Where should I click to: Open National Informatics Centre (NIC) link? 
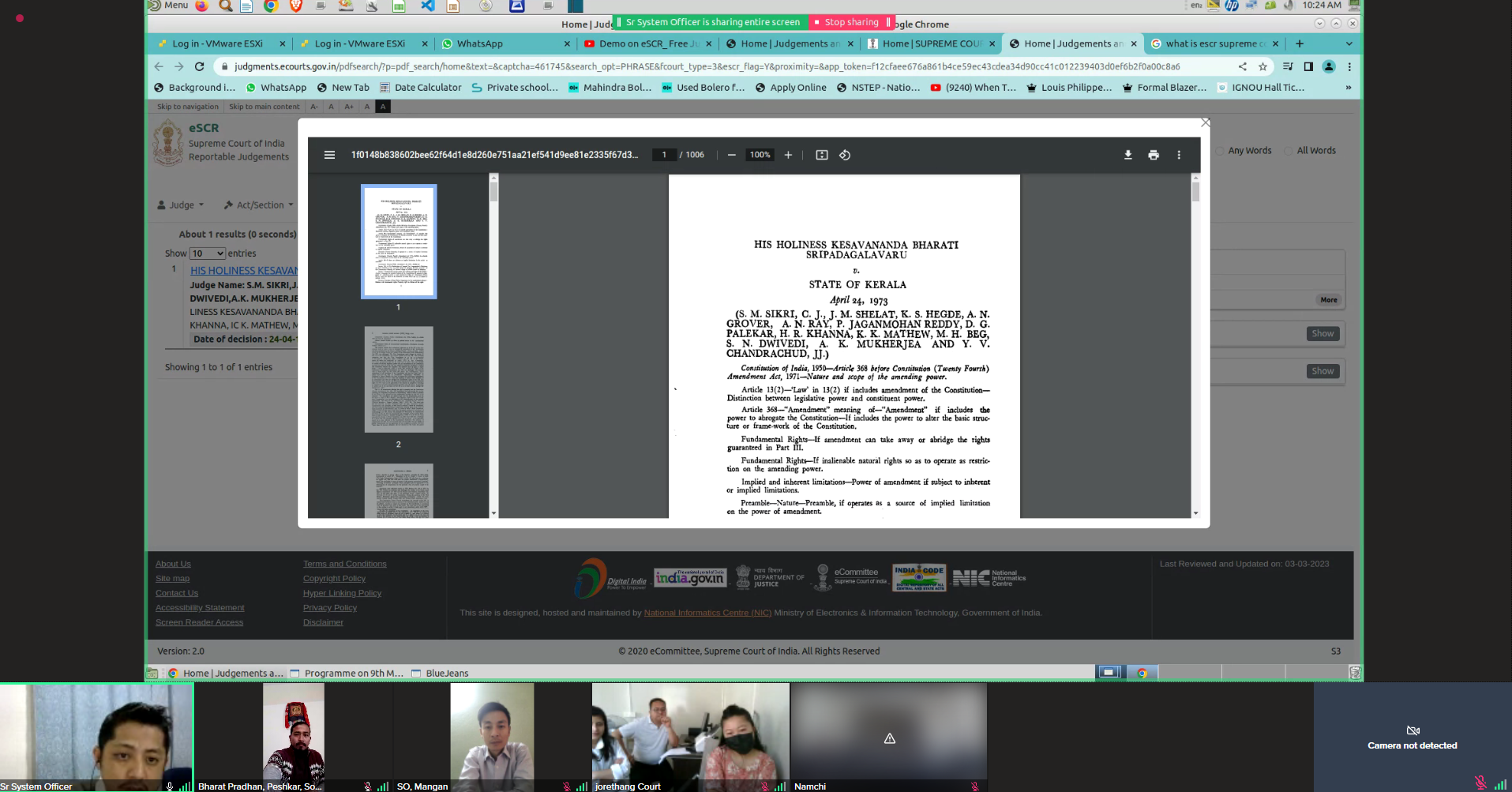tap(707, 613)
